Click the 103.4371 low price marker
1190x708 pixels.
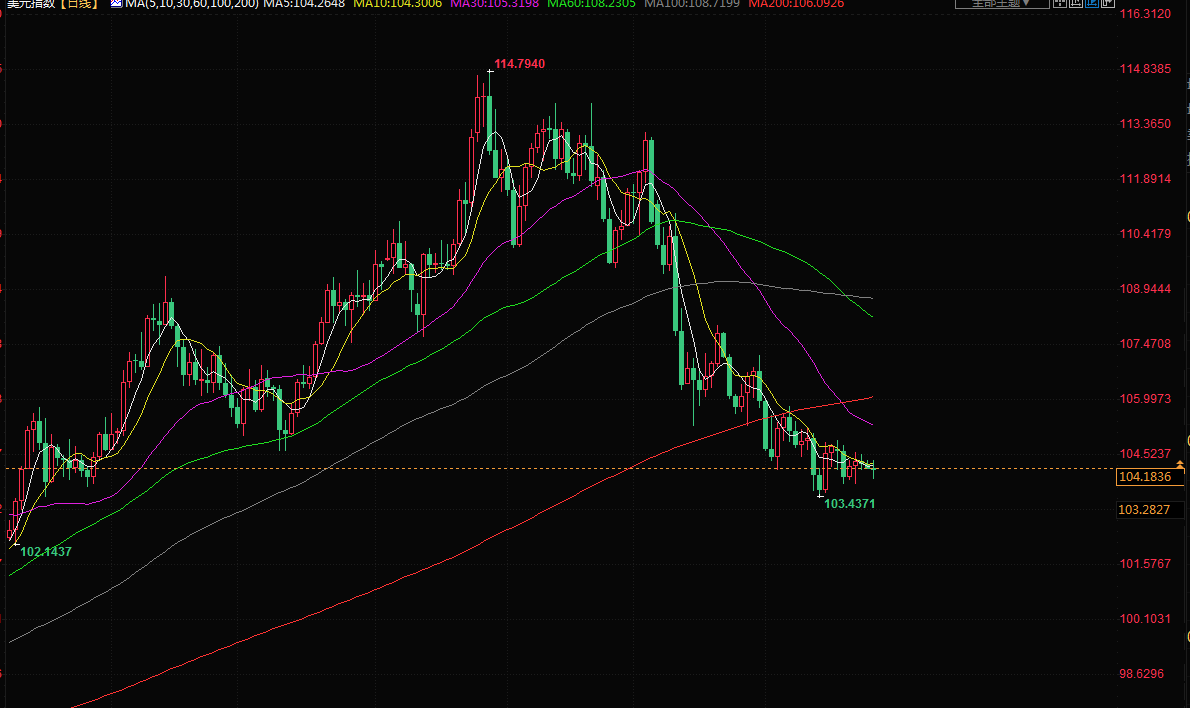pyautogui.click(x=849, y=504)
